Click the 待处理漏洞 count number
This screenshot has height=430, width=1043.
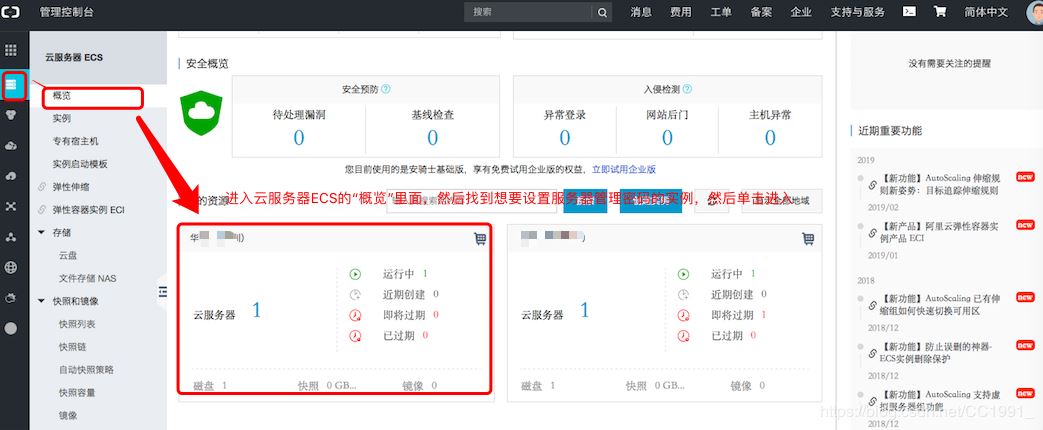tap(298, 138)
